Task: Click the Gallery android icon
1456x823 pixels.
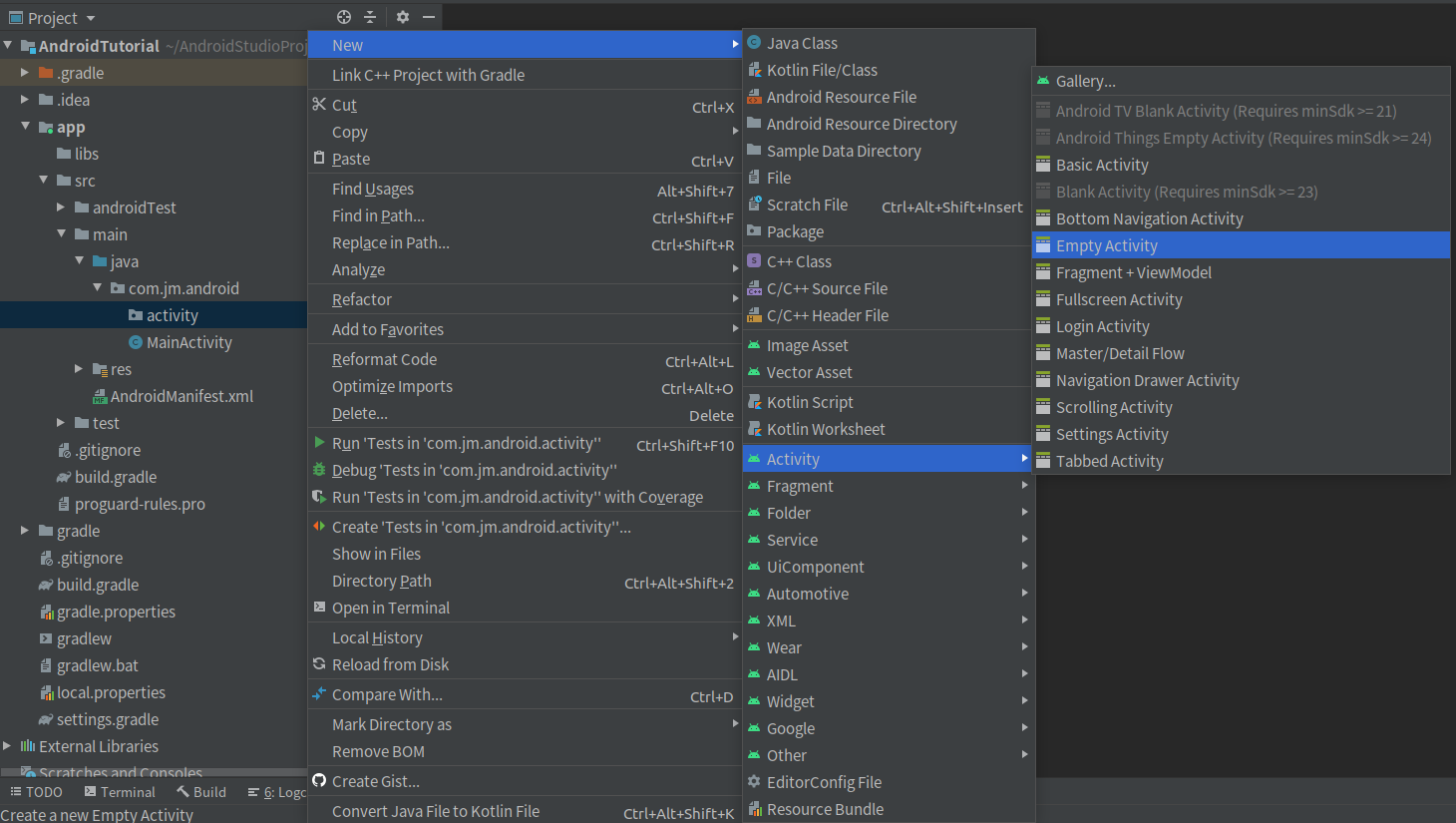Action: pos(1043,81)
